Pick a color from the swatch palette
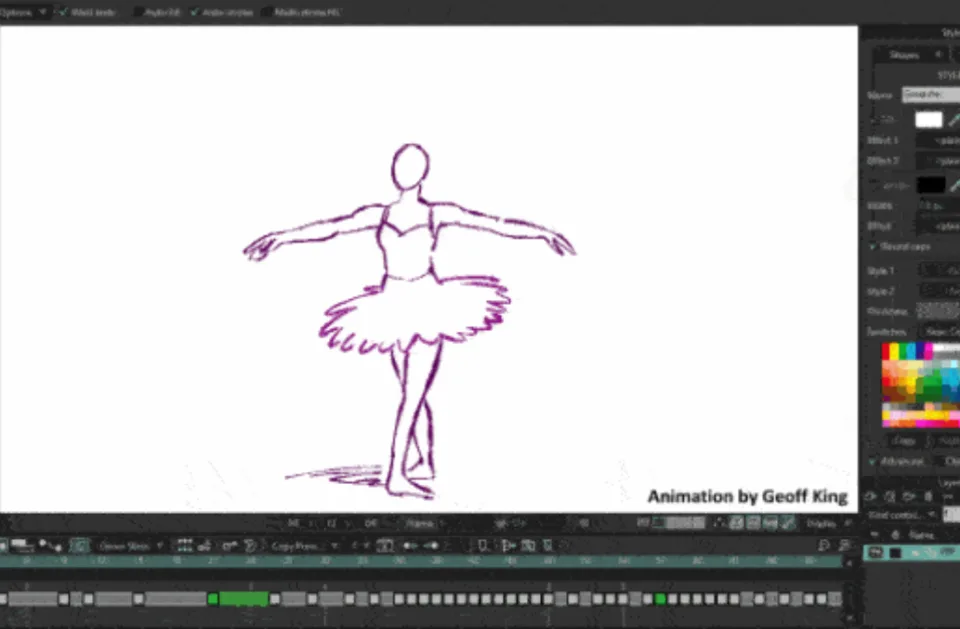960x629 pixels. pos(921,385)
